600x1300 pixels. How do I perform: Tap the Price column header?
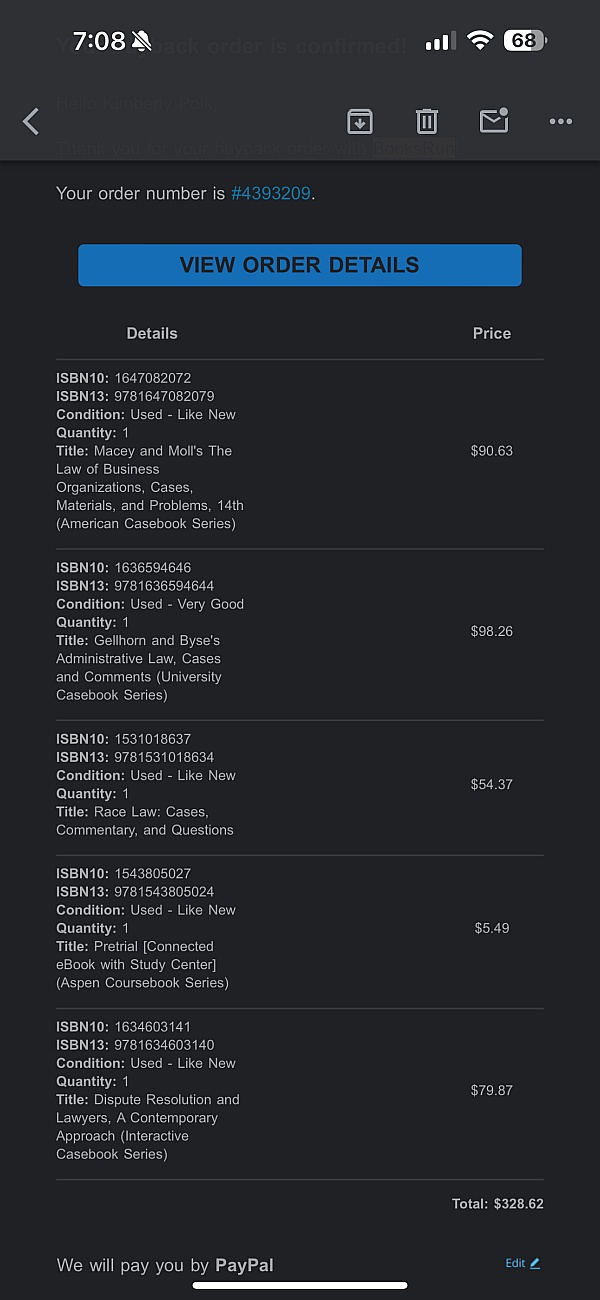coord(492,334)
